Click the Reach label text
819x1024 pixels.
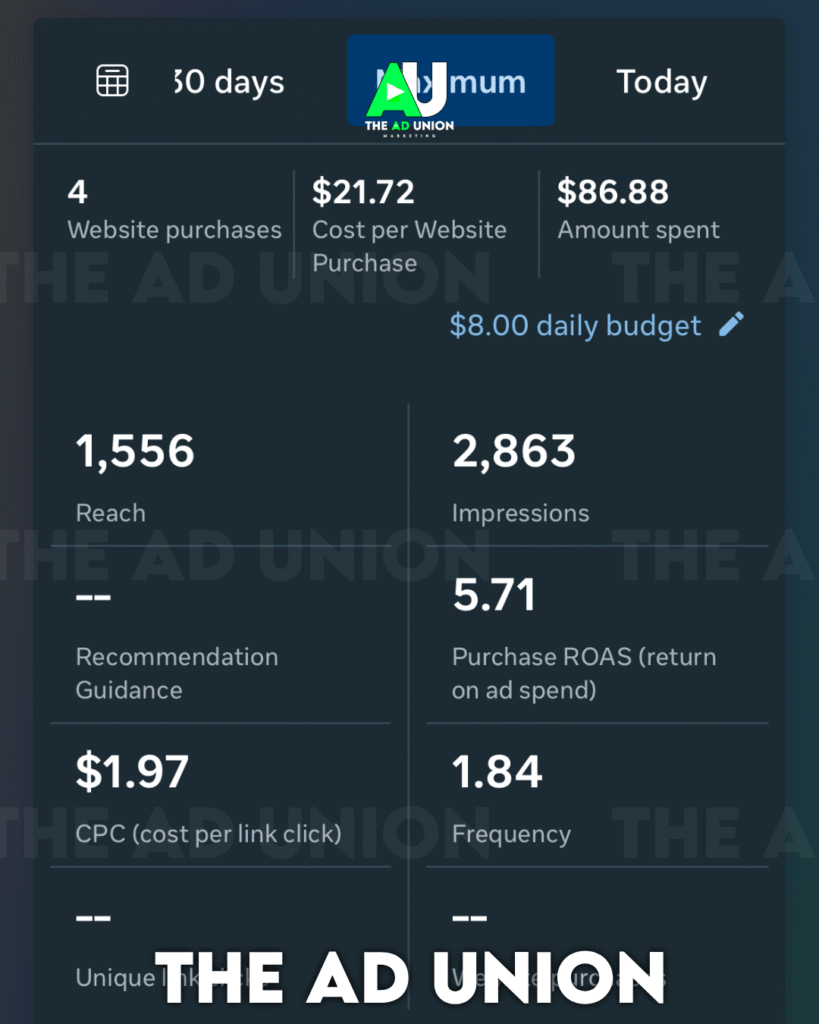111,513
